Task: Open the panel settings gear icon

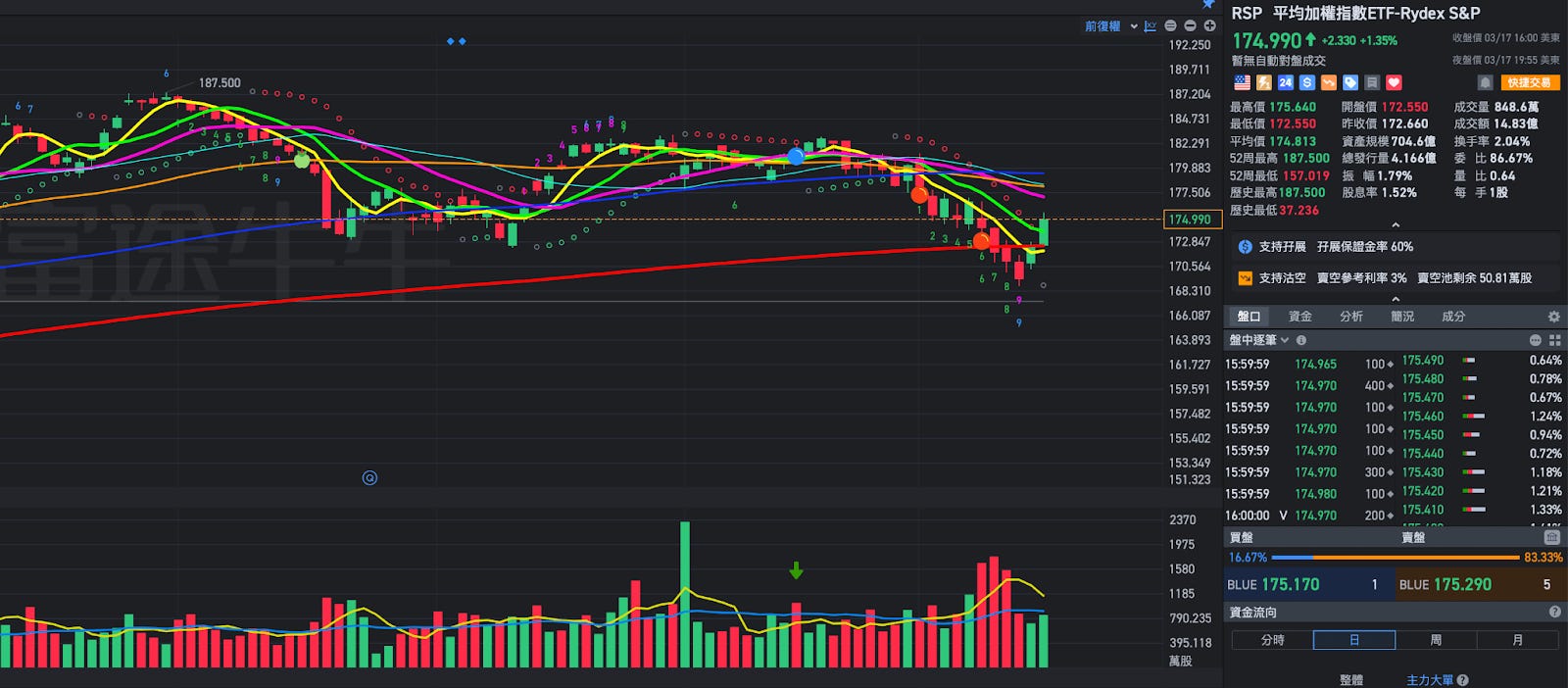Action: coord(1553,317)
